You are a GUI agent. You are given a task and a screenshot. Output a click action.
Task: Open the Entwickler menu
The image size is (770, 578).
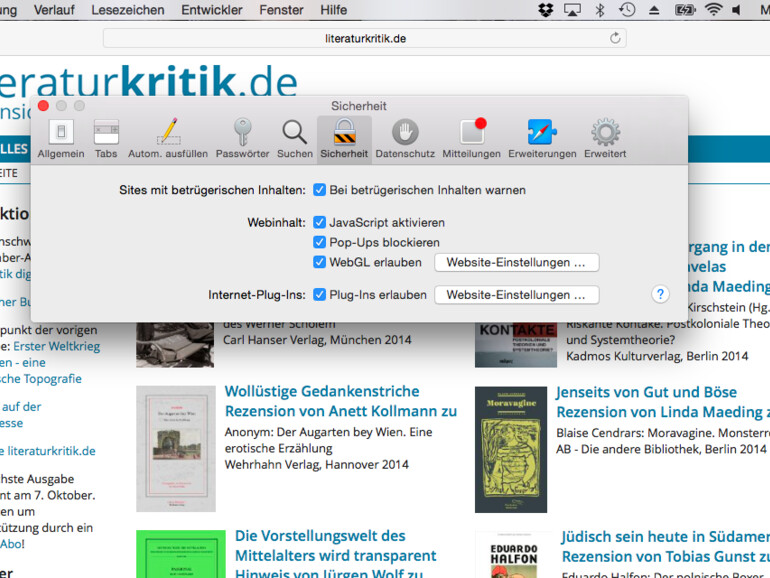(212, 10)
